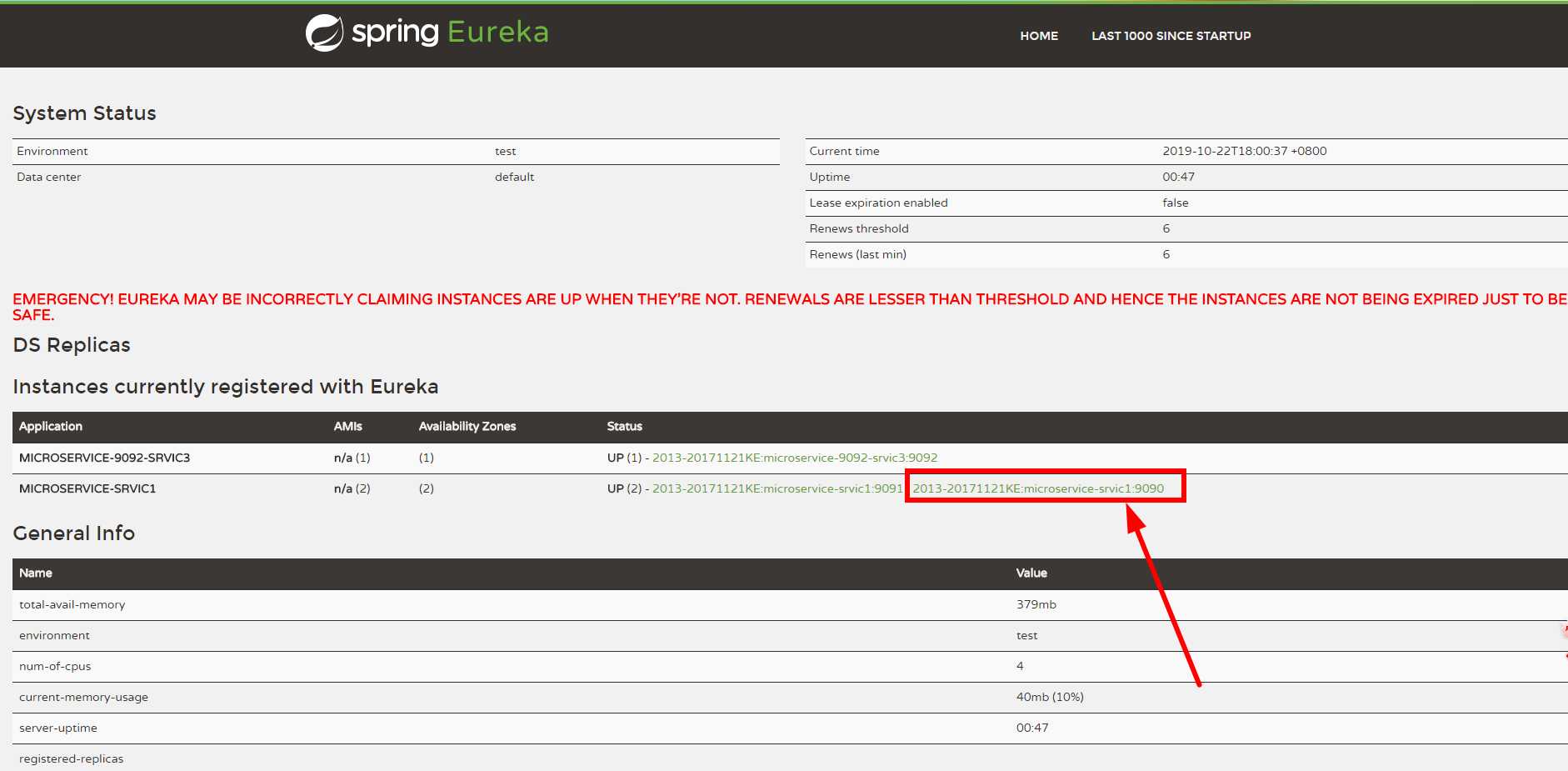The image size is (1568, 771).
Task: Click the current-memory-usage row name
Action: click(83, 697)
